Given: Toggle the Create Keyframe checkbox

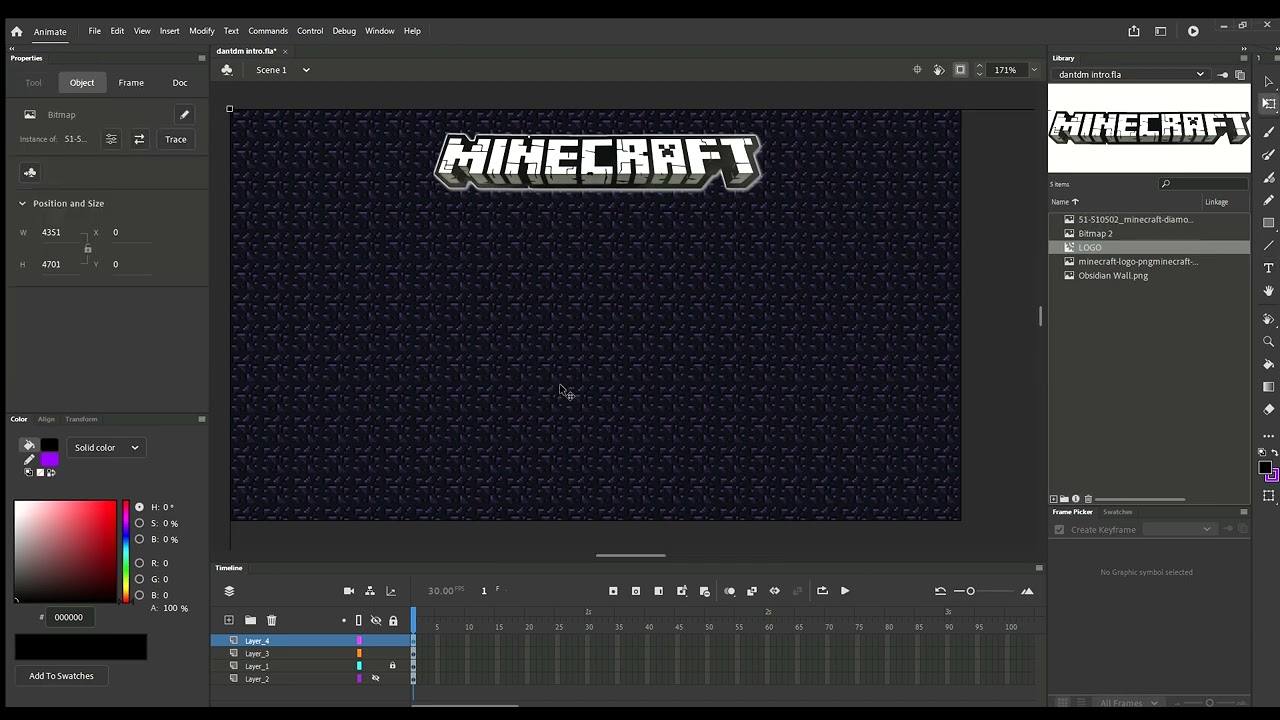Looking at the screenshot, I should tap(1059, 530).
